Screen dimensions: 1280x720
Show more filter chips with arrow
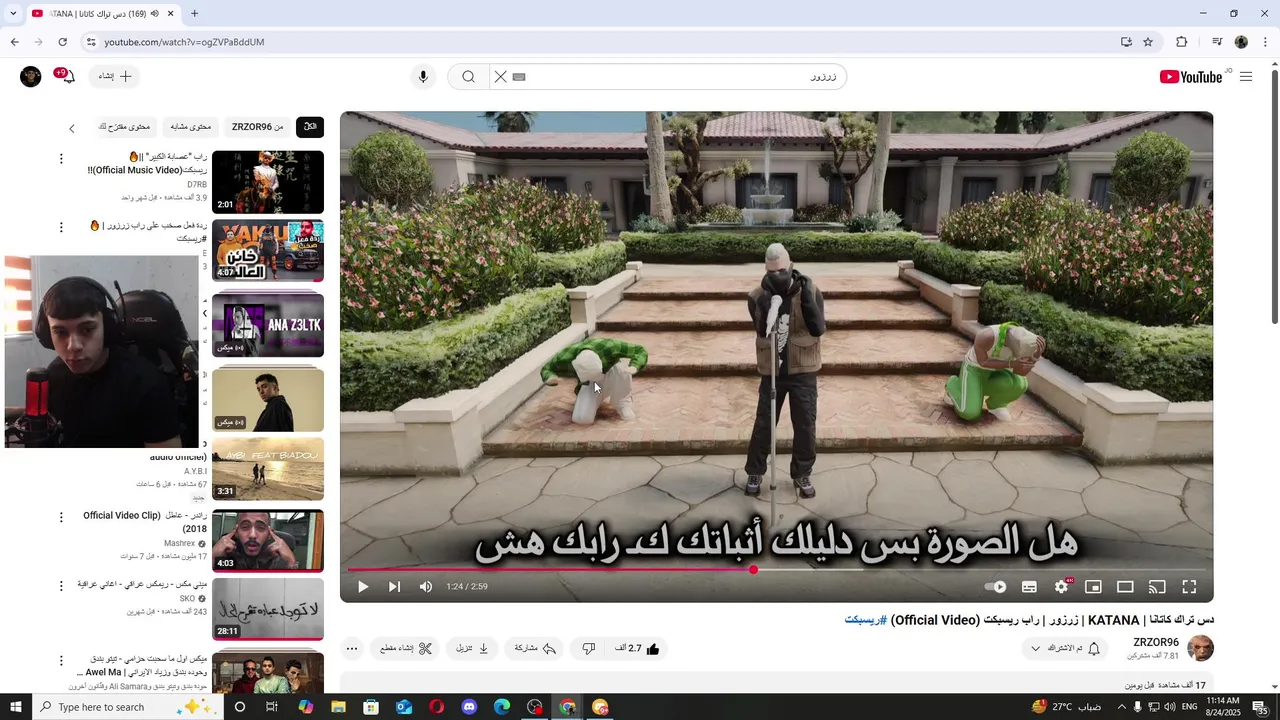[72, 128]
